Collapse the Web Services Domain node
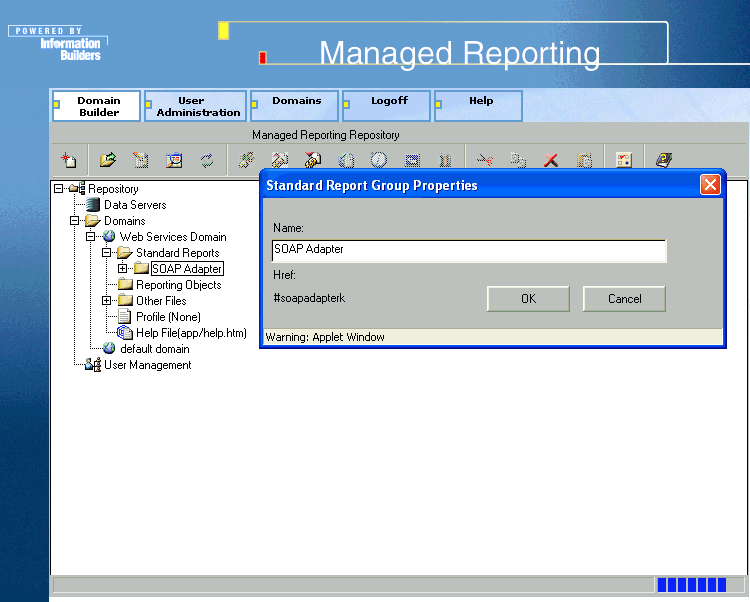 (90, 236)
